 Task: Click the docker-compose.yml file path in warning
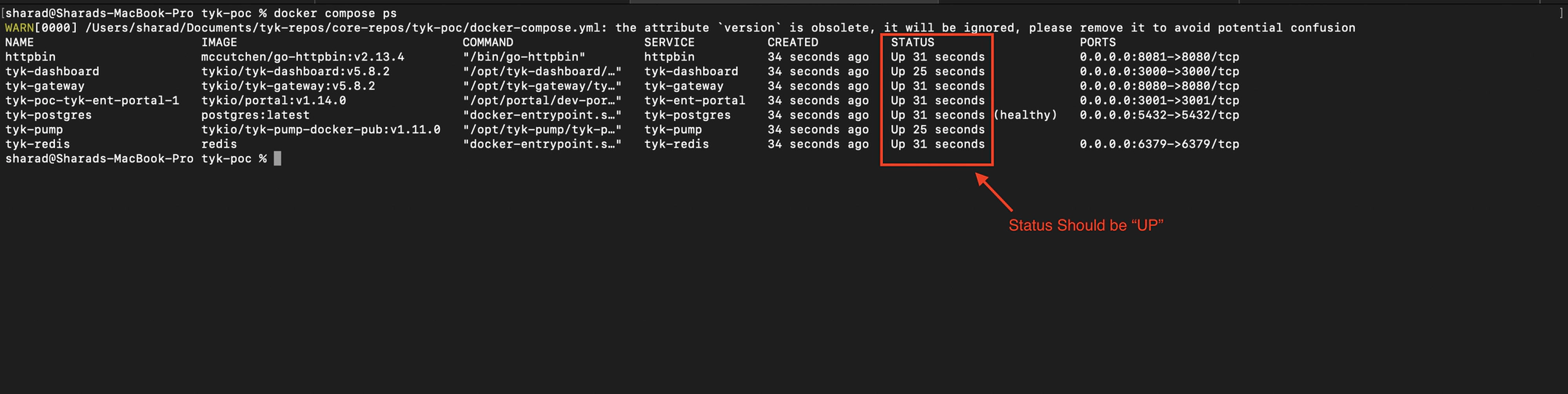point(343,27)
